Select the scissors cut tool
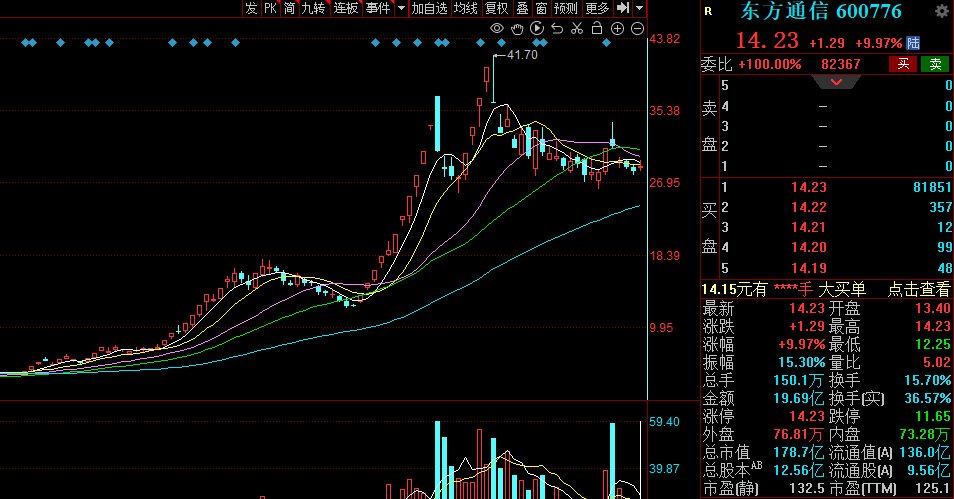The height and width of the screenshot is (499, 954). click(x=579, y=29)
